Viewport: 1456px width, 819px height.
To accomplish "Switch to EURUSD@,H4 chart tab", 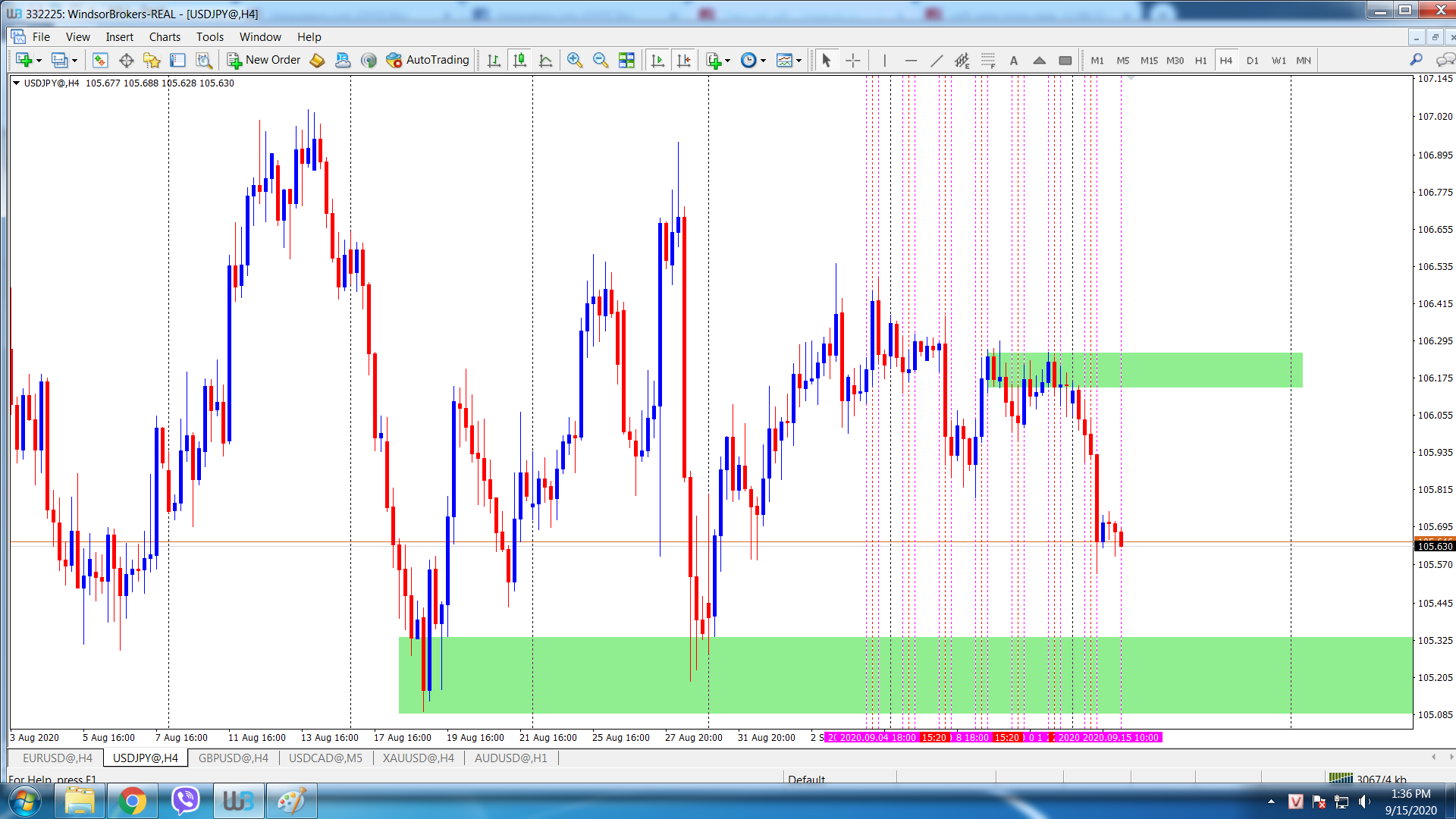I will coord(58,758).
